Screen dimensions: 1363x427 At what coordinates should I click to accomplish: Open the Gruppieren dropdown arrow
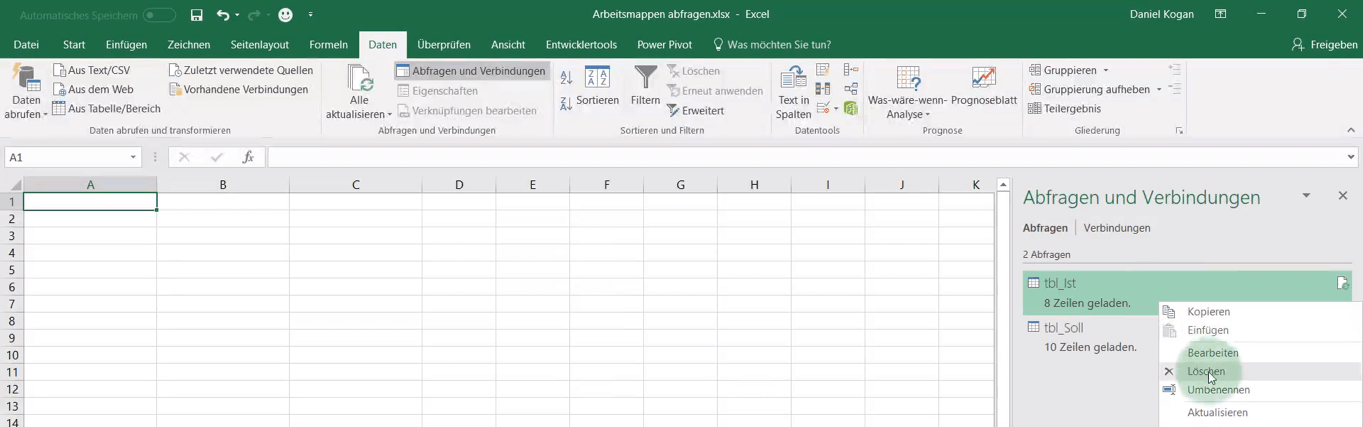(1106, 71)
